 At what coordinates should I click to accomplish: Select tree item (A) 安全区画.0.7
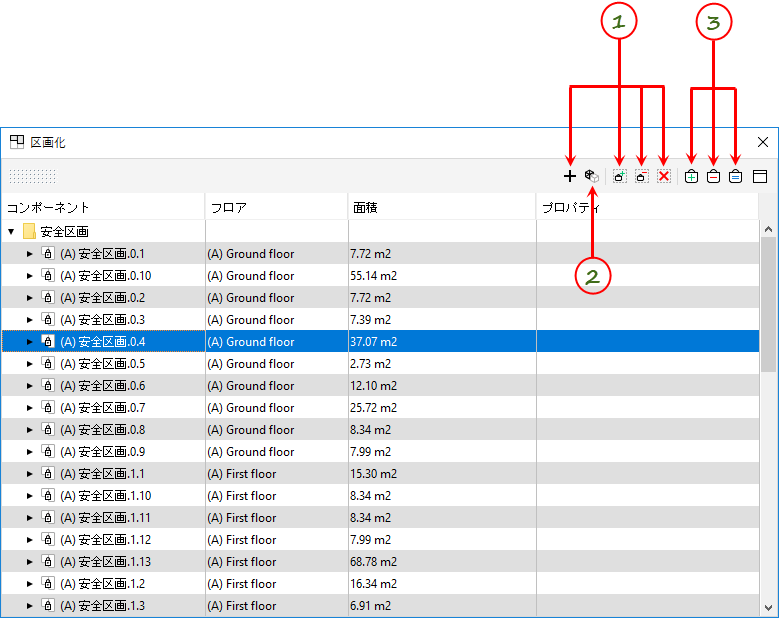pyautogui.click(x=103, y=408)
